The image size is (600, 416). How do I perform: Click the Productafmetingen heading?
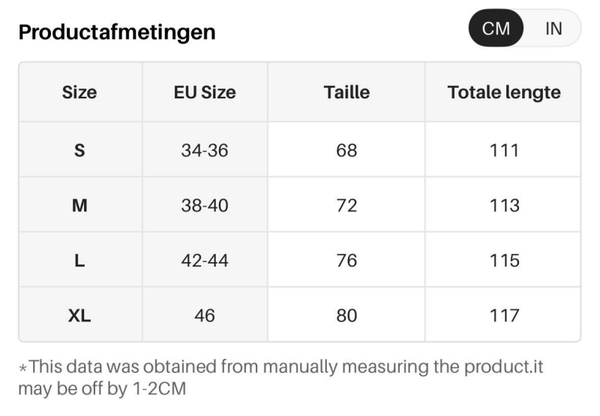click(117, 32)
